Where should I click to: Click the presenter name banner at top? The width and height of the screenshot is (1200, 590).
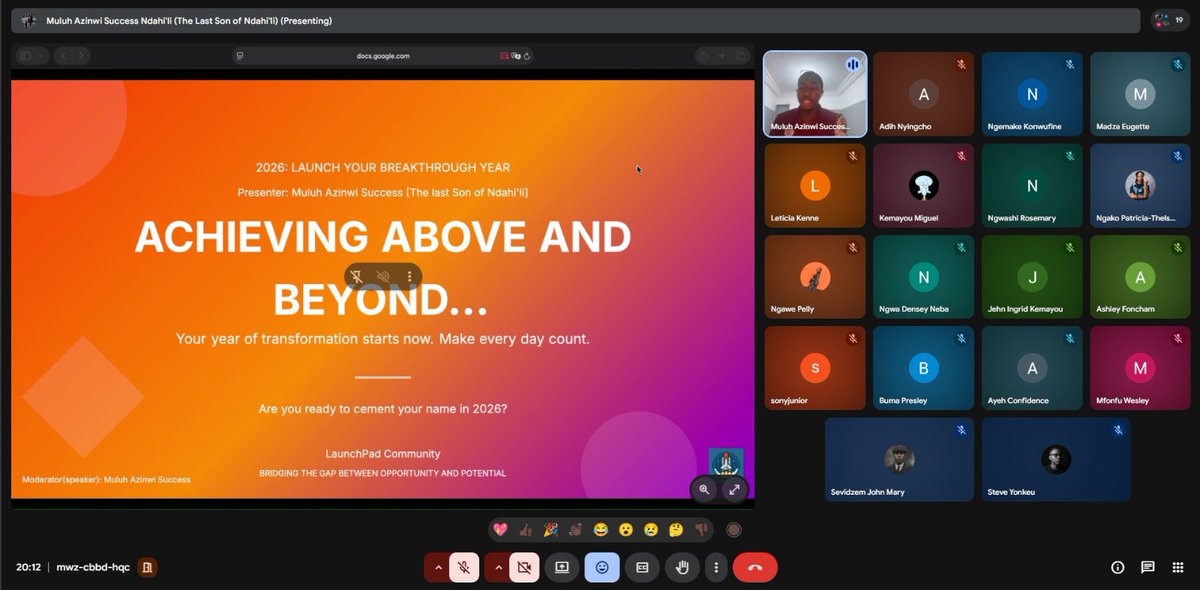pos(576,20)
